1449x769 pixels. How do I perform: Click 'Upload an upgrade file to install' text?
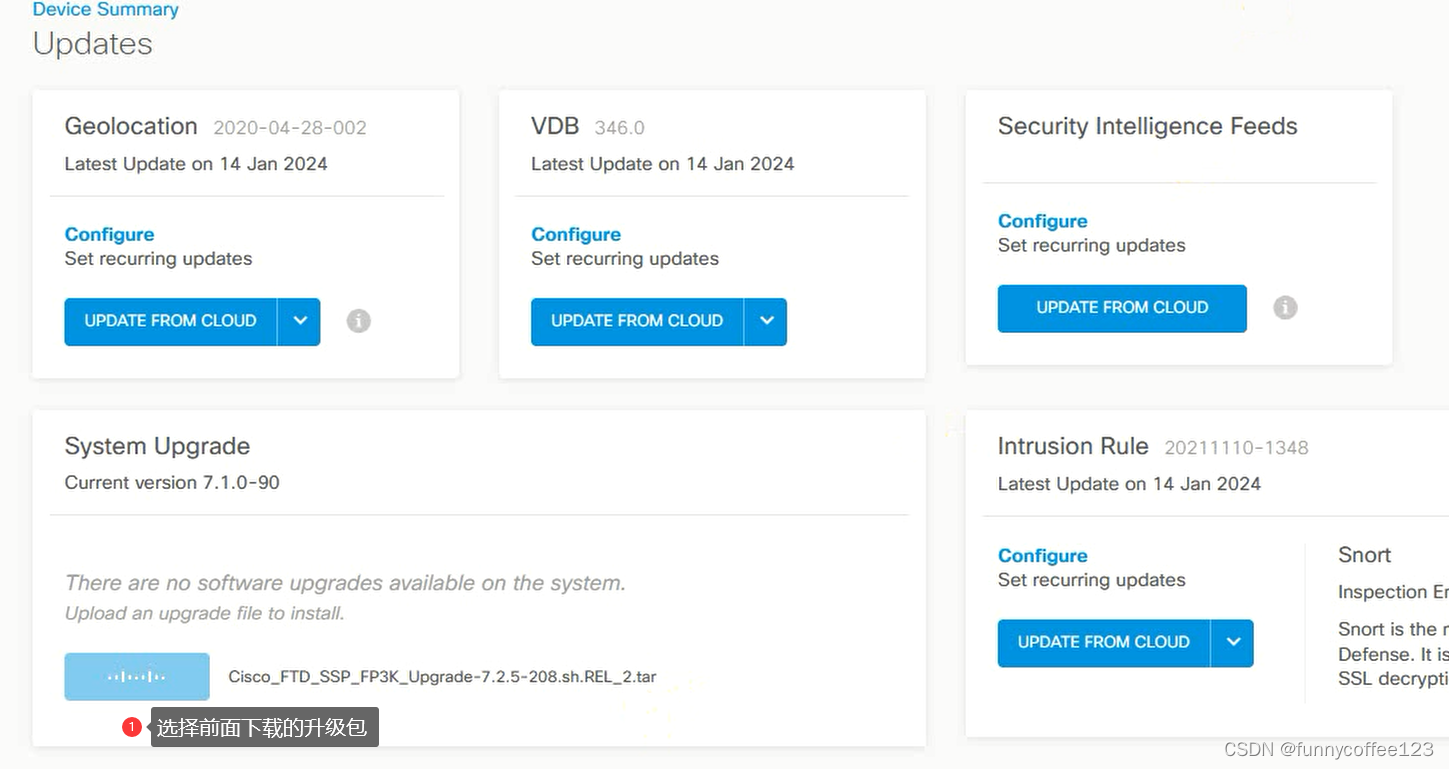pos(205,614)
